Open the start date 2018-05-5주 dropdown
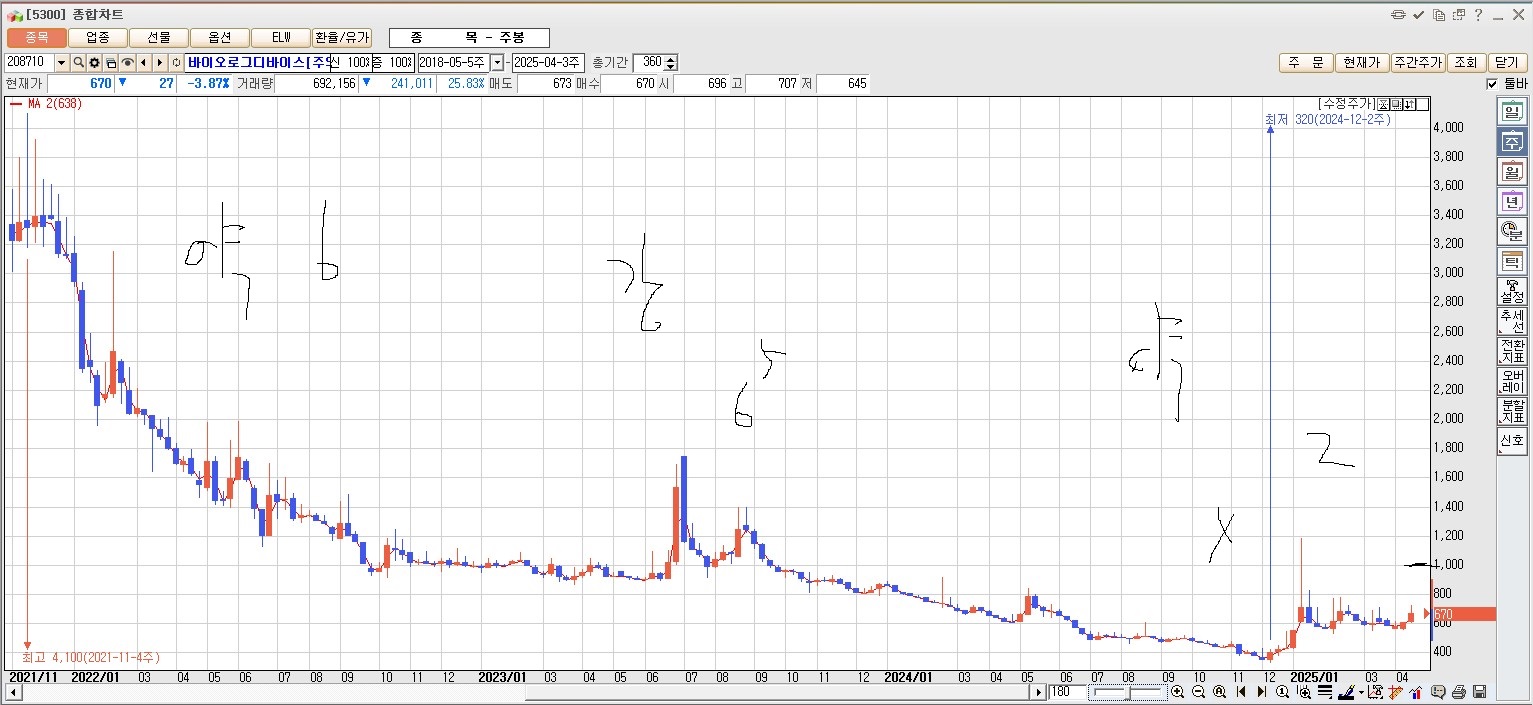 pyautogui.click(x=497, y=63)
